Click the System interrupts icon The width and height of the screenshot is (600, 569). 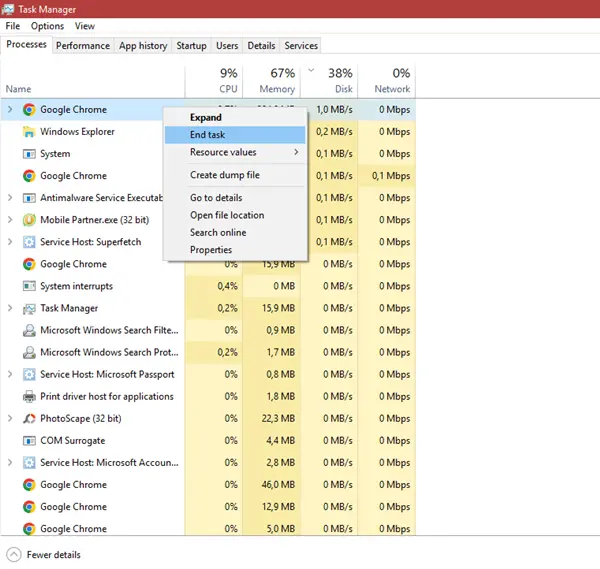pos(29,286)
